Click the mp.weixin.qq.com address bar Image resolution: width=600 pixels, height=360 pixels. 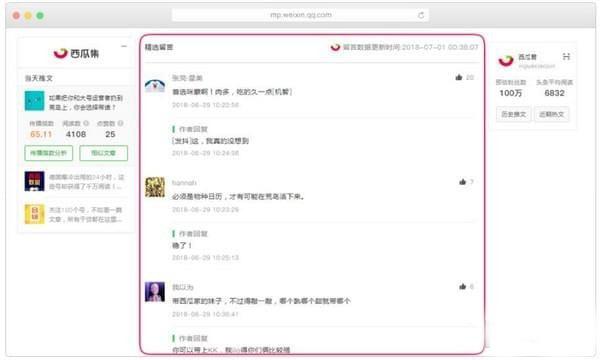pos(300,15)
